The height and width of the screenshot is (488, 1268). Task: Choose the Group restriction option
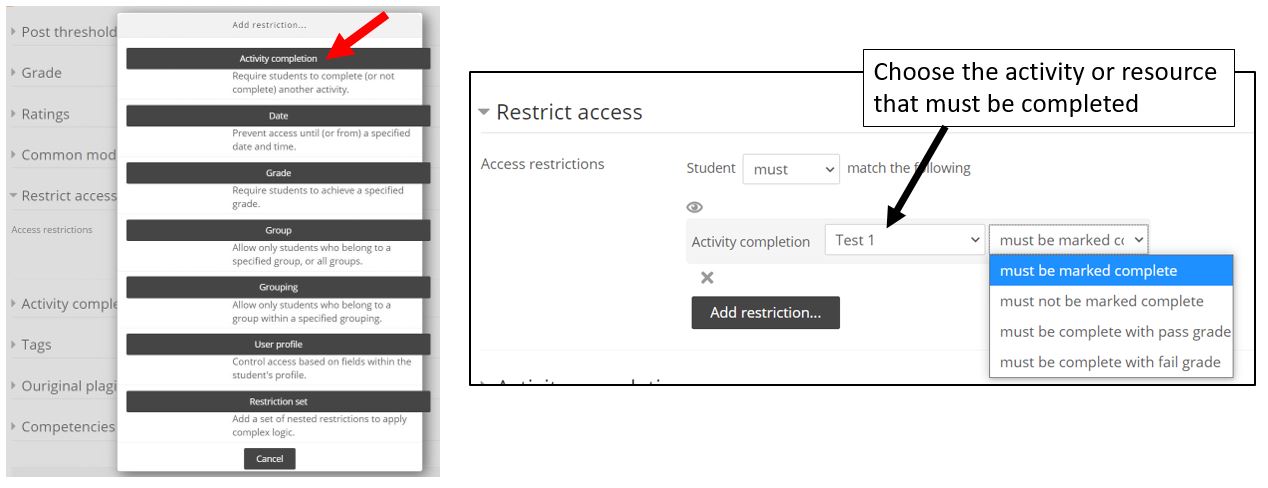tap(278, 230)
